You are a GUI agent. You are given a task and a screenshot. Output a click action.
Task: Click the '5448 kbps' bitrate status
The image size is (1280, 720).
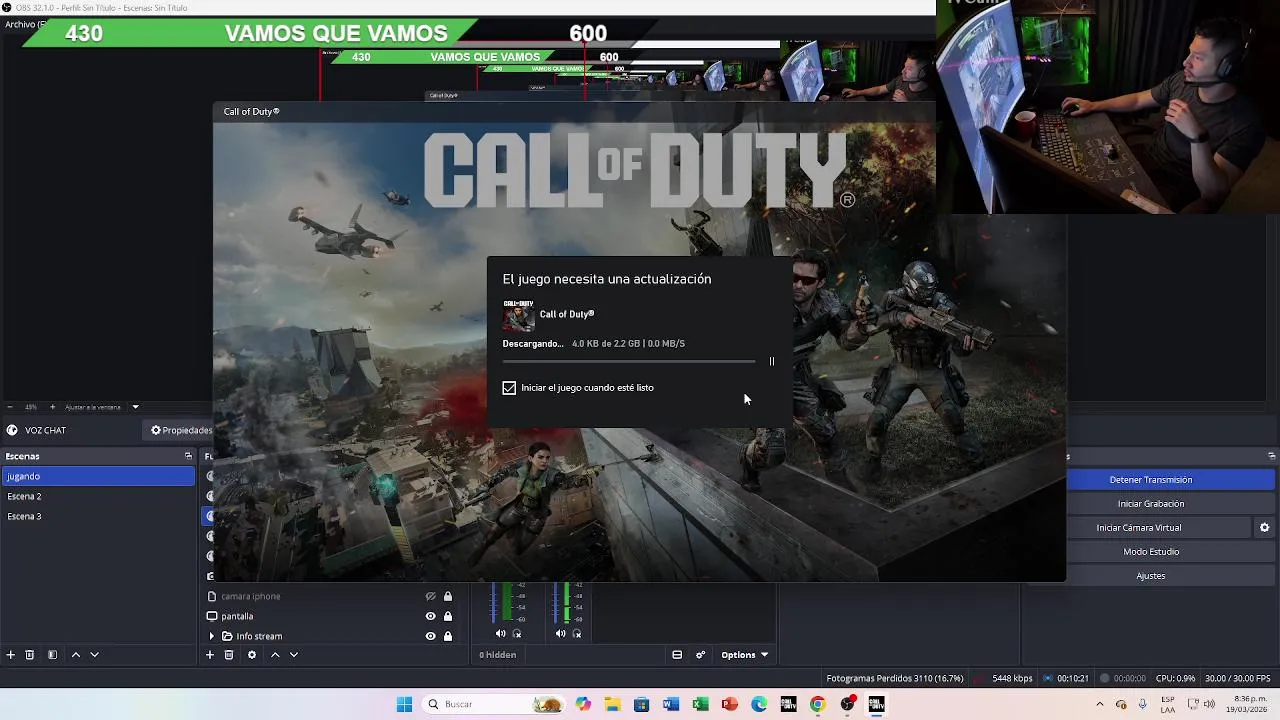click(x=1012, y=678)
